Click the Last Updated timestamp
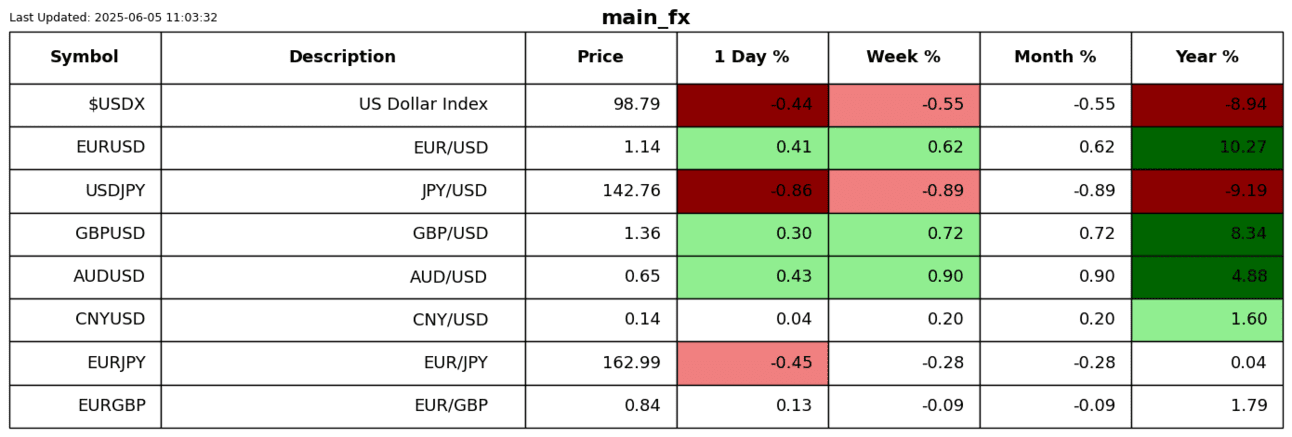The width and height of the screenshot is (1292, 437). (x=113, y=18)
